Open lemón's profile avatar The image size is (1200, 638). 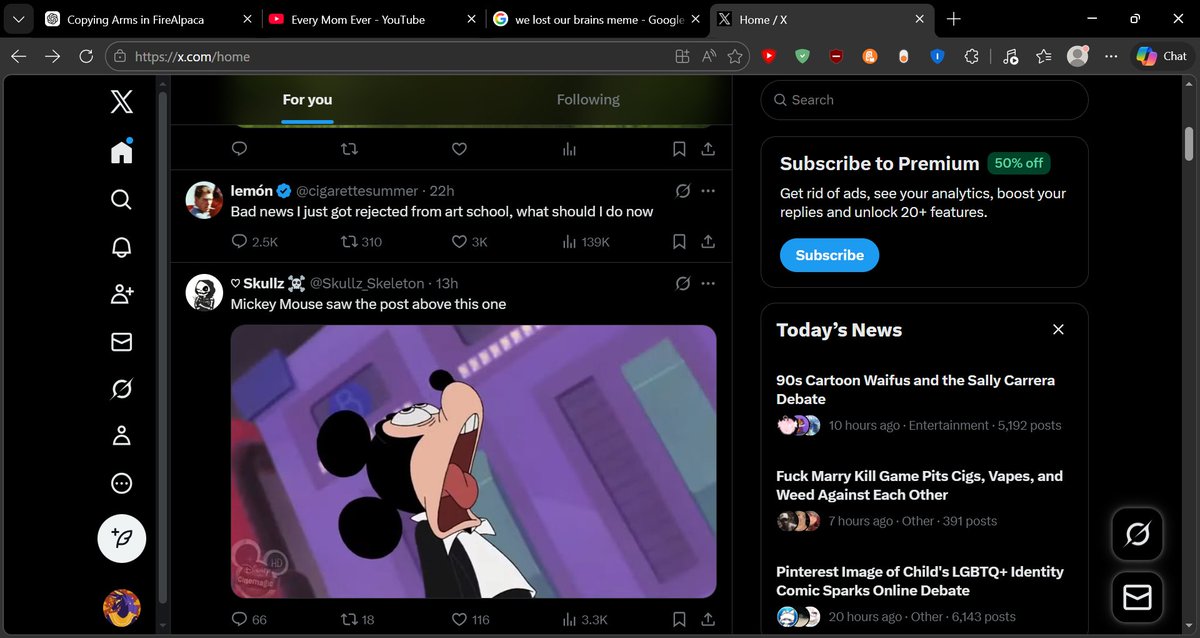pos(204,200)
